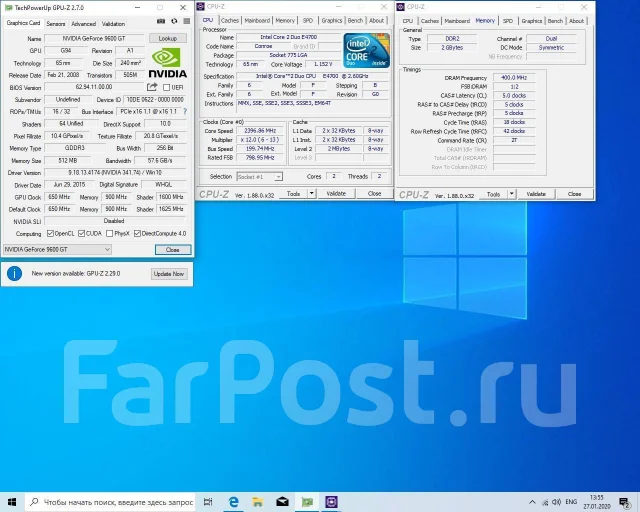
Task: Click the GPU-Z taskbar icon
Action: tap(307, 502)
